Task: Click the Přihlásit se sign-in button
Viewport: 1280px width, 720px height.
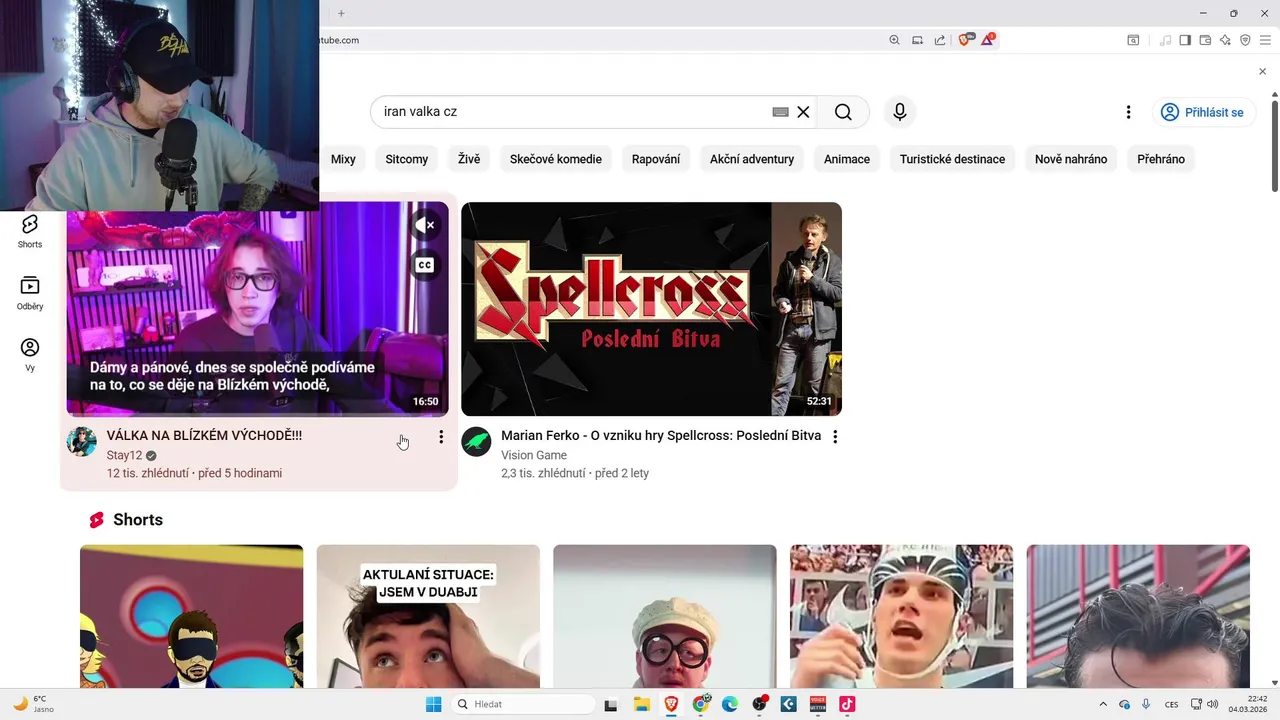Action: tap(1203, 112)
